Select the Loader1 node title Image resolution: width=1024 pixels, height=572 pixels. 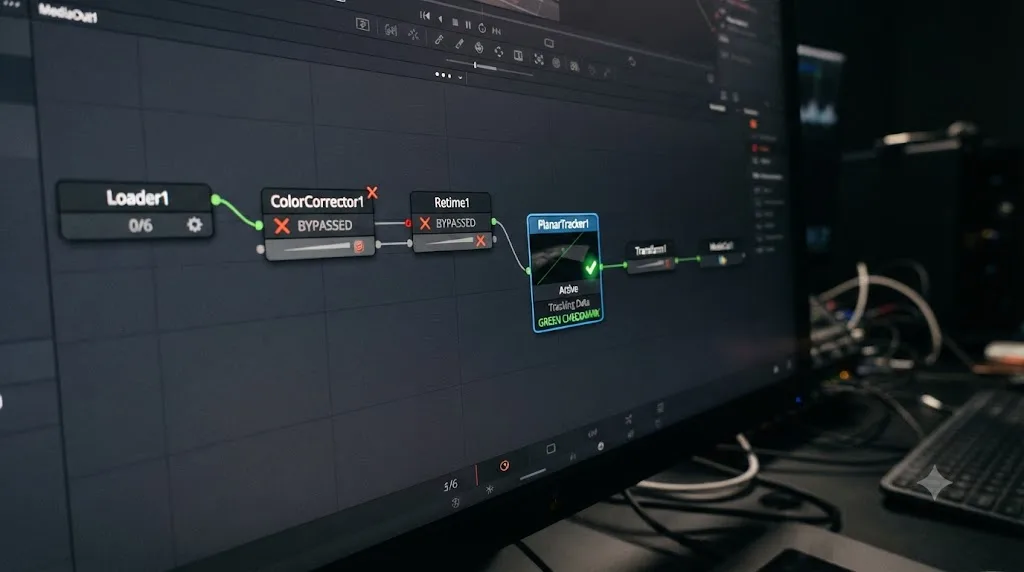pyautogui.click(x=138, y=198)
